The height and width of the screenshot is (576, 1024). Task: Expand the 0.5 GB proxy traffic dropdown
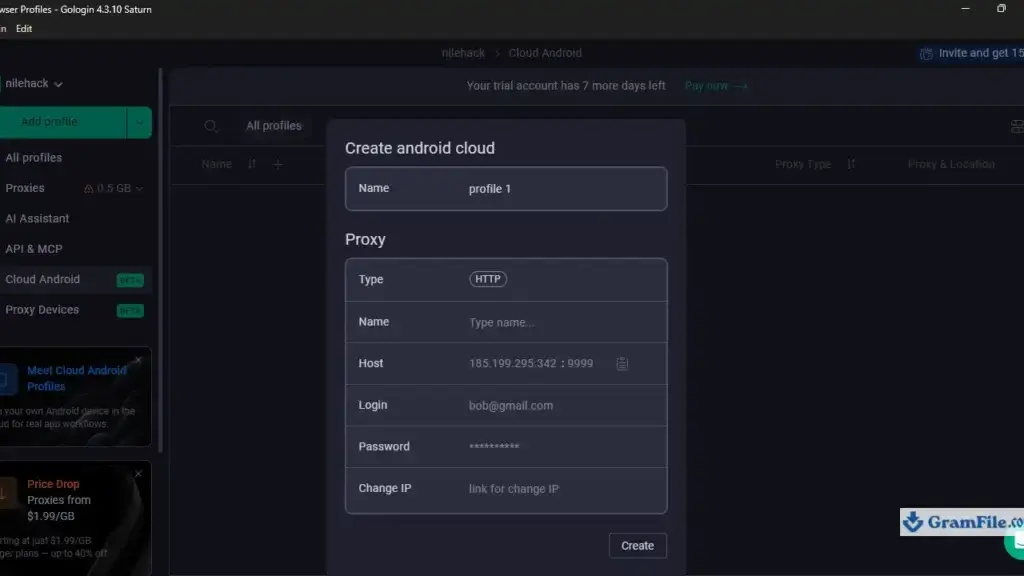click(120, 188)
